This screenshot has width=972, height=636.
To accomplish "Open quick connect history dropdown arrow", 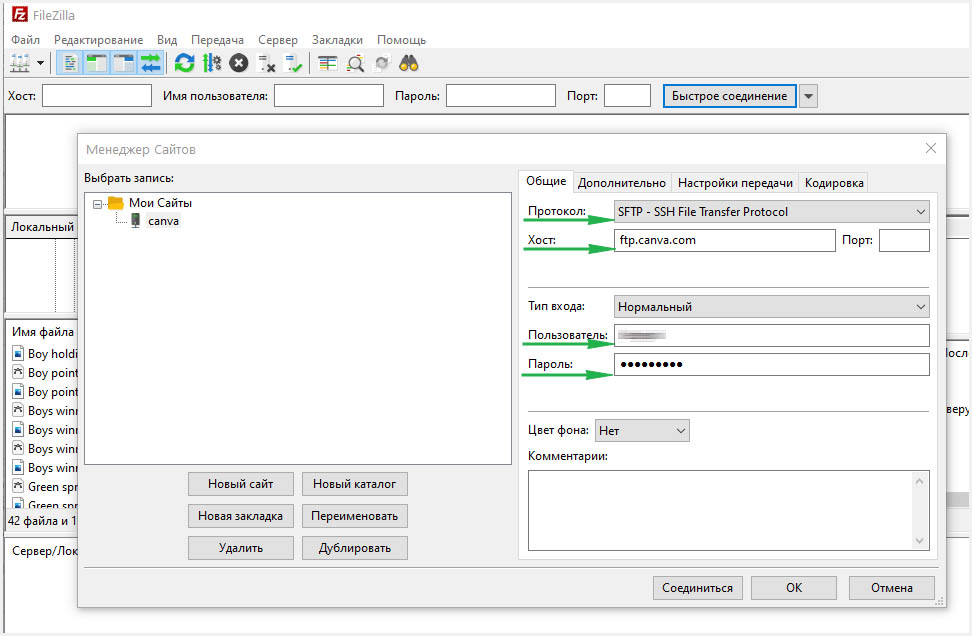I will 809,96.
